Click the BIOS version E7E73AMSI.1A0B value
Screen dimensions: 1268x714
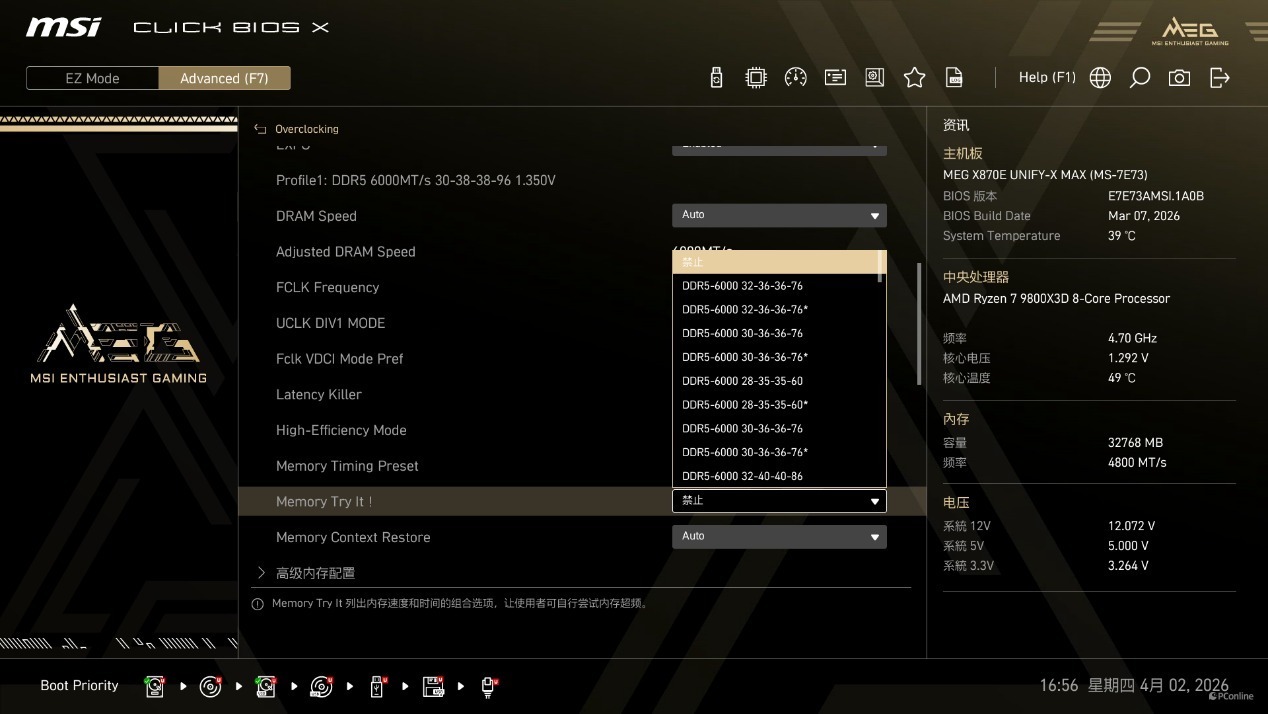(x=1156, y=196)
